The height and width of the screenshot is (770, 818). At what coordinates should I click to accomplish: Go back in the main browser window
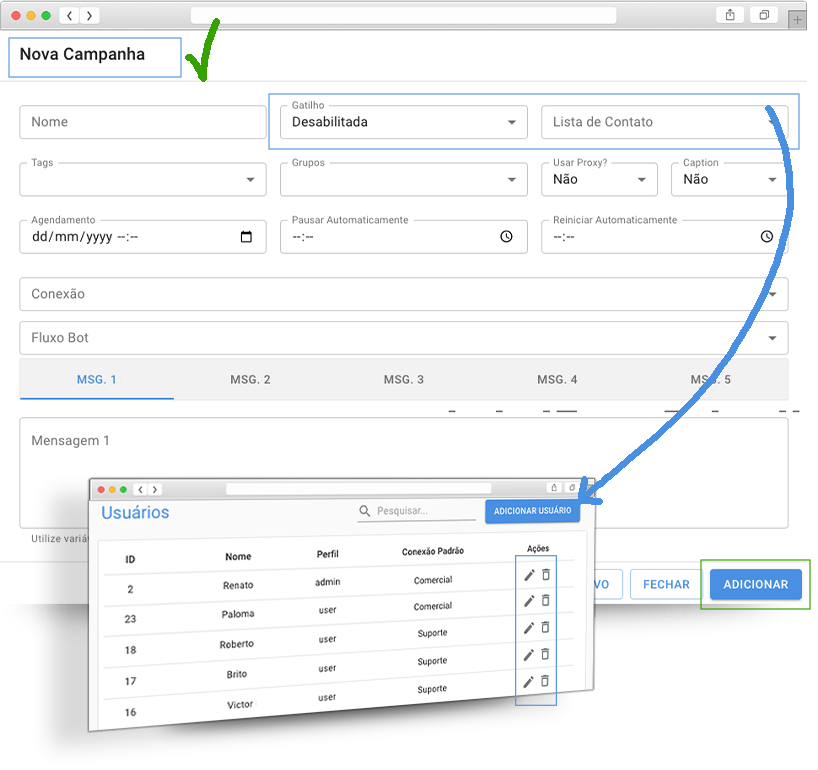coord(69,16)
